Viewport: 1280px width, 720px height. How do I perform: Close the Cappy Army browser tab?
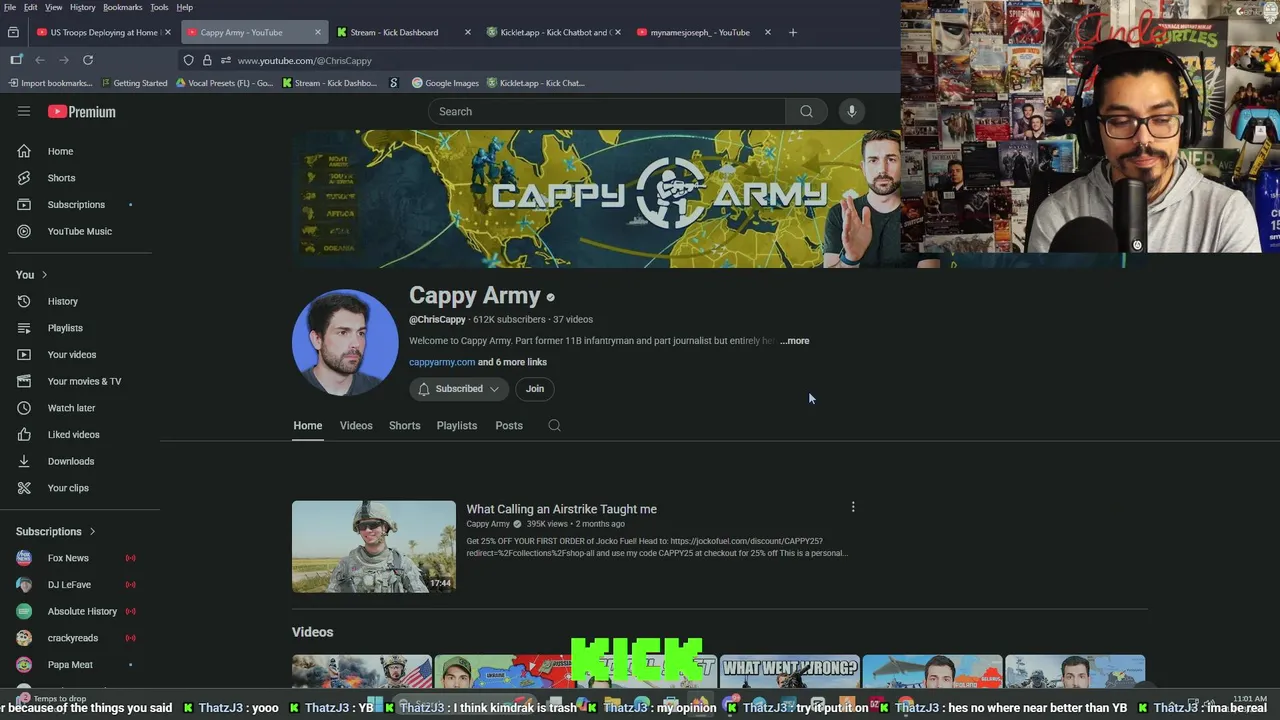coord(318,32)
